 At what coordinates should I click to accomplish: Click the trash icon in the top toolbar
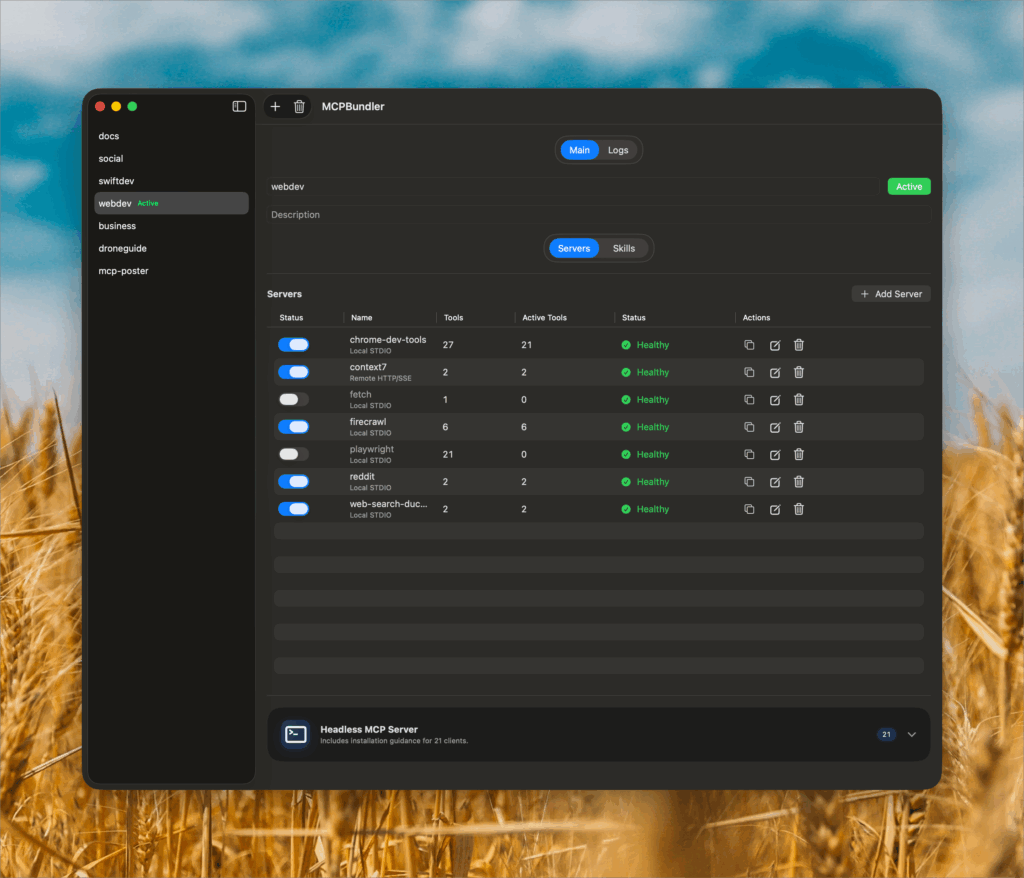(299, 107)
